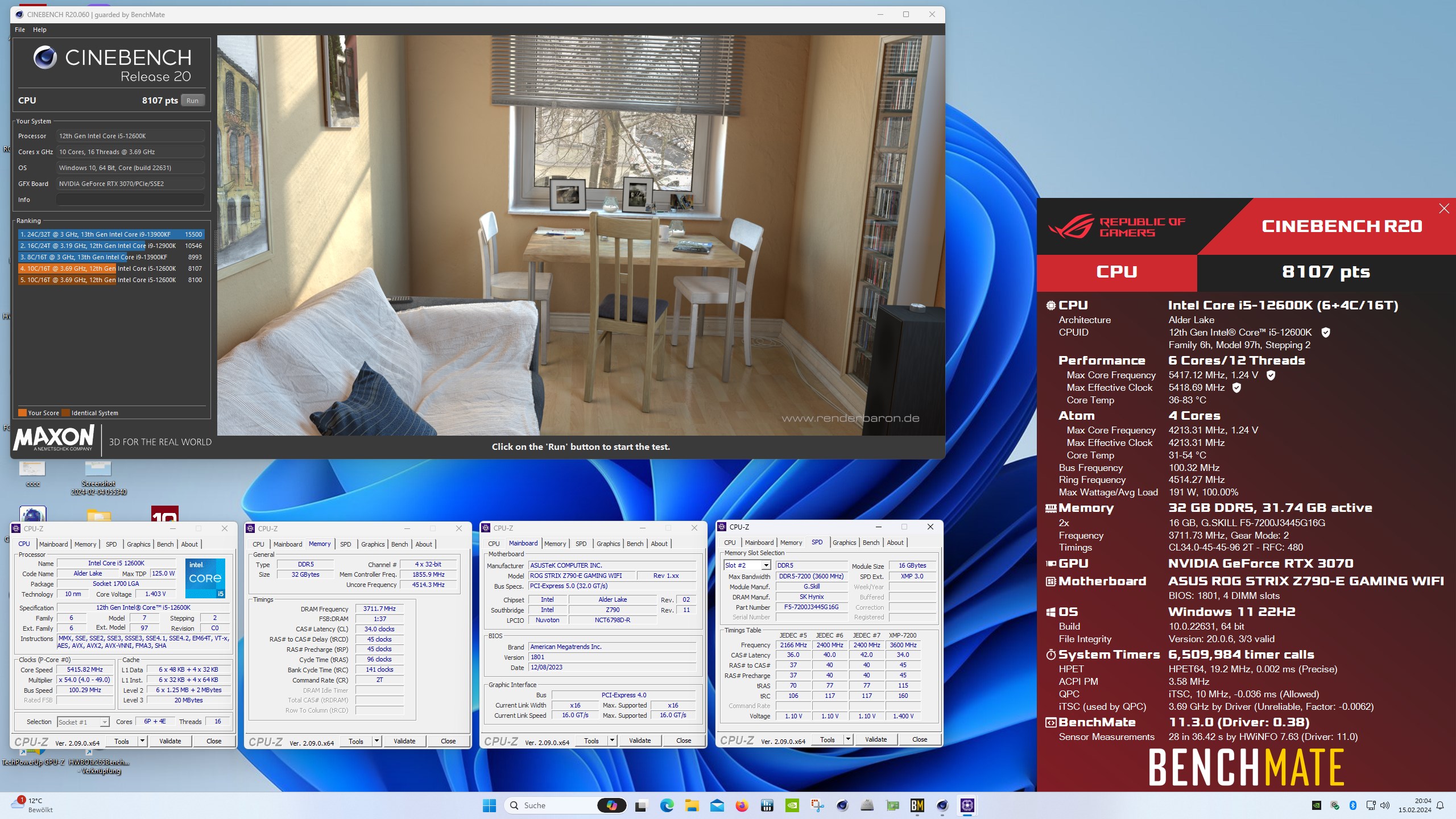Launch Firefox from the taskbar
The width and height of the screenshot is (1456, 819).
[742, 805]
